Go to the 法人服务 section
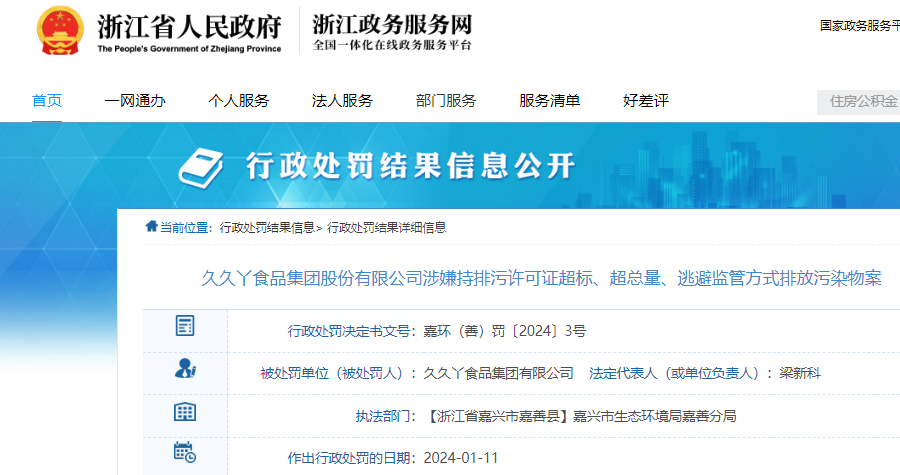This screenshot has width=900, height=475. 342,101
